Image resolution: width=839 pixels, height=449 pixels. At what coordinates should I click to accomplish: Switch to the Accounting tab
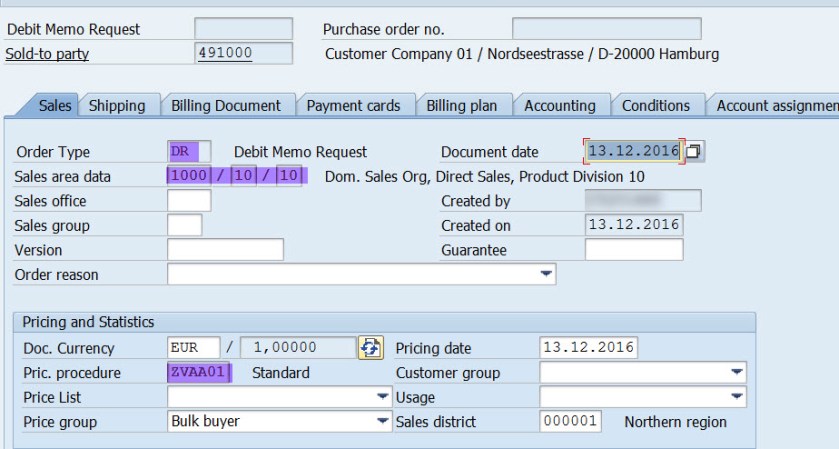559,106
